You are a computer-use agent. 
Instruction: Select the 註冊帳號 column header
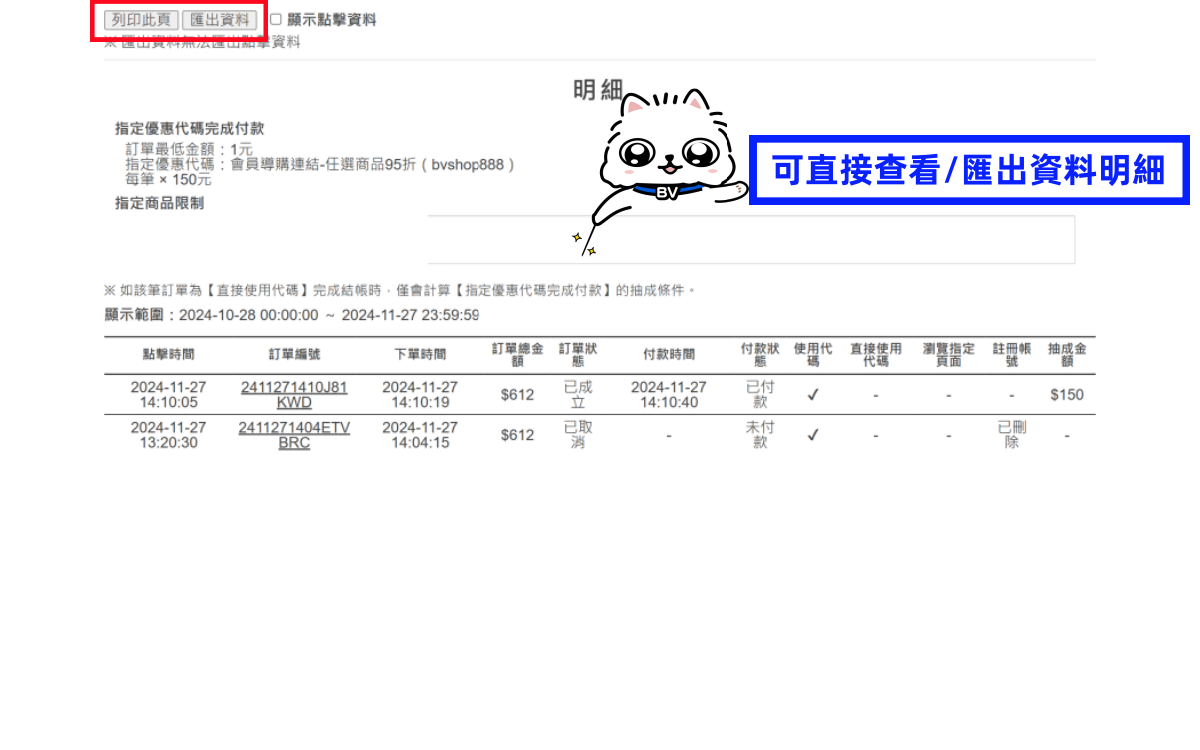[1012, 355]
